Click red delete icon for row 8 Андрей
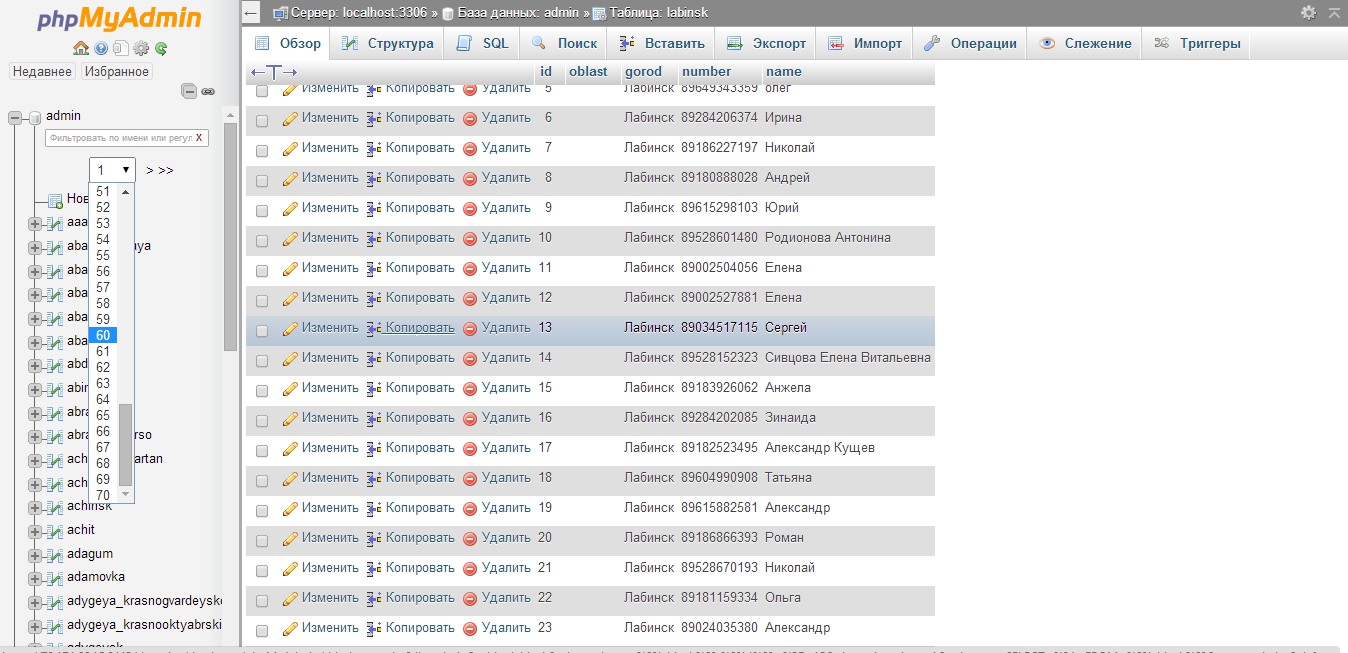1348x653 pixels. [470, 178]
